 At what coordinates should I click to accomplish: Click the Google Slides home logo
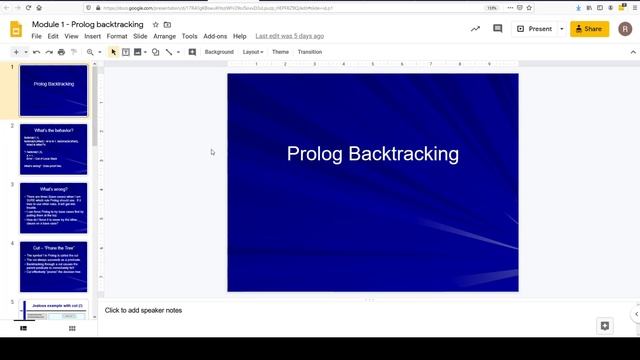16,29
